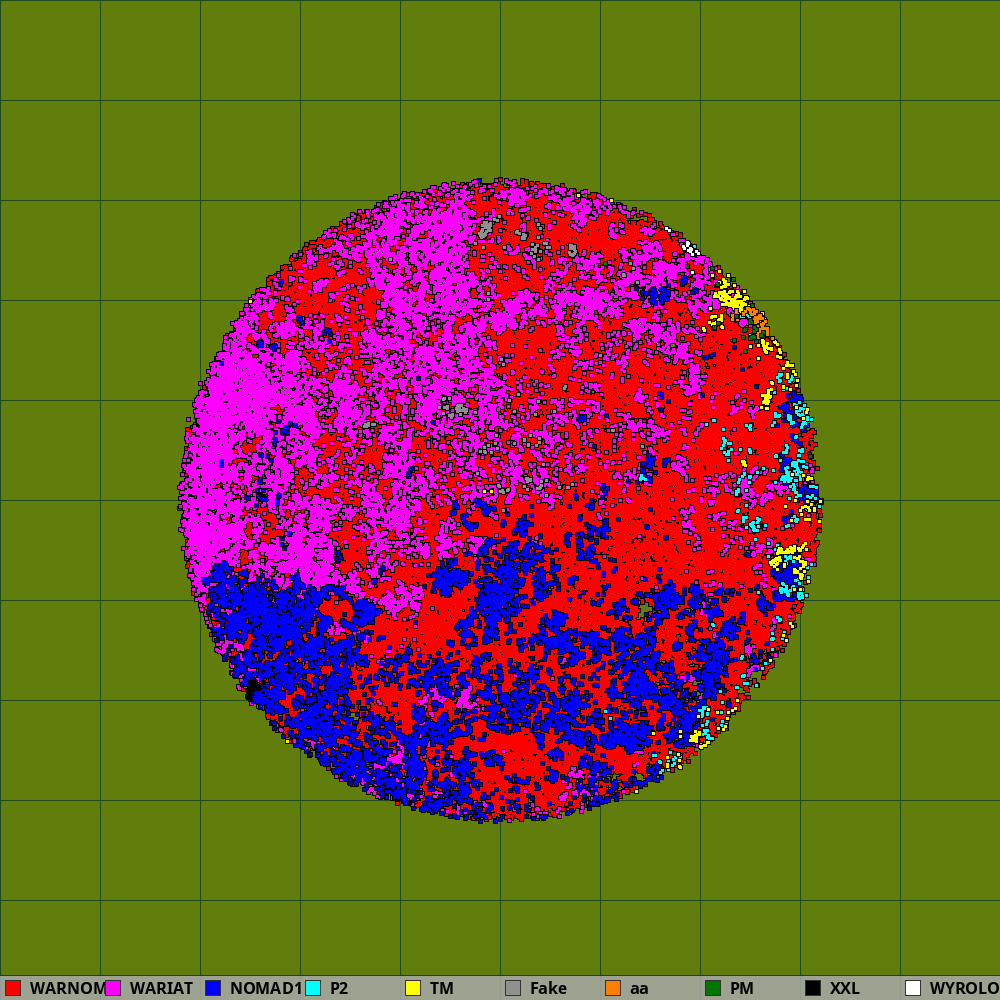Select the cyan P2 legend swatch

point(313,988)
